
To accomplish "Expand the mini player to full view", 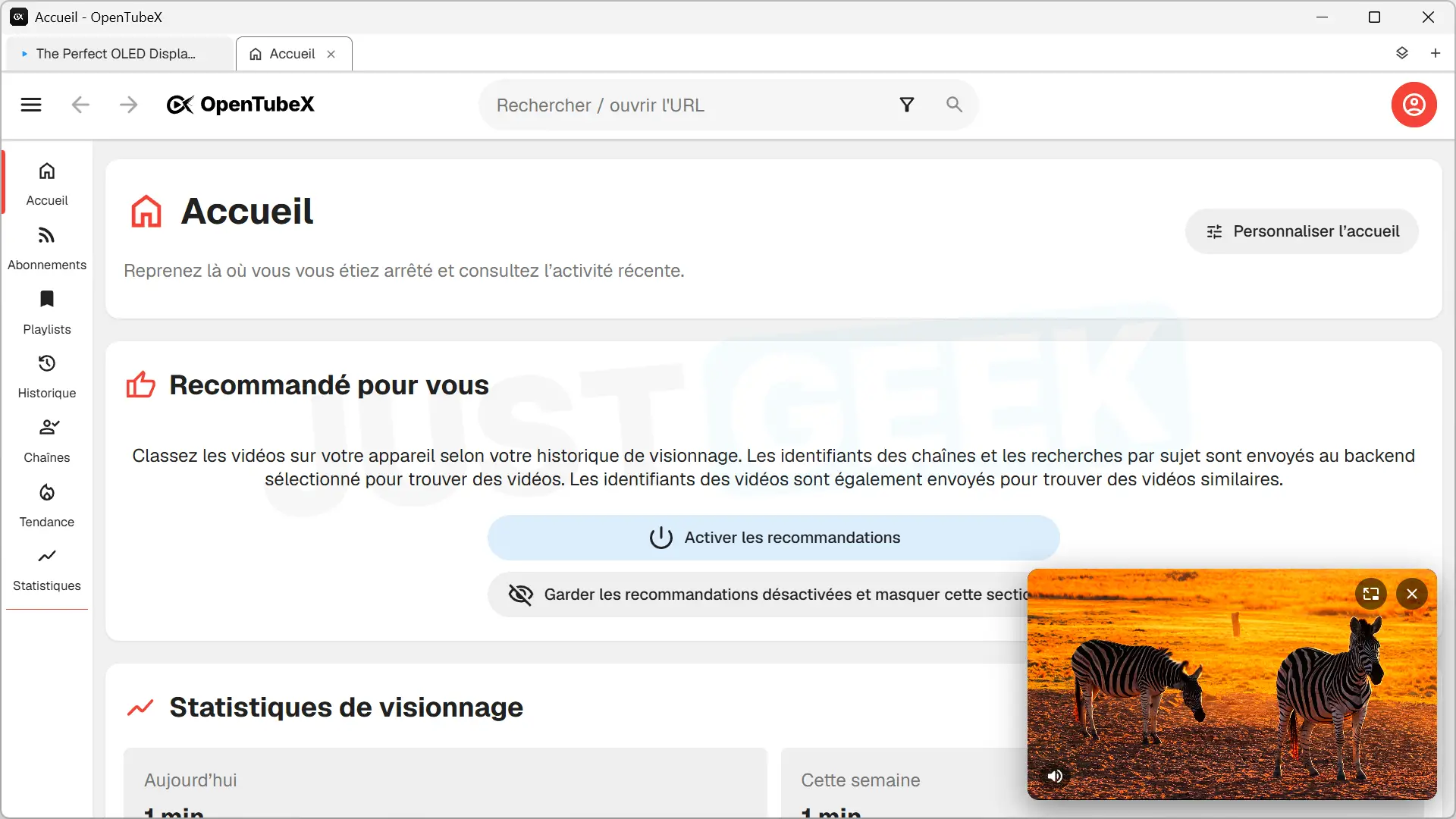I will (1370, 594).
